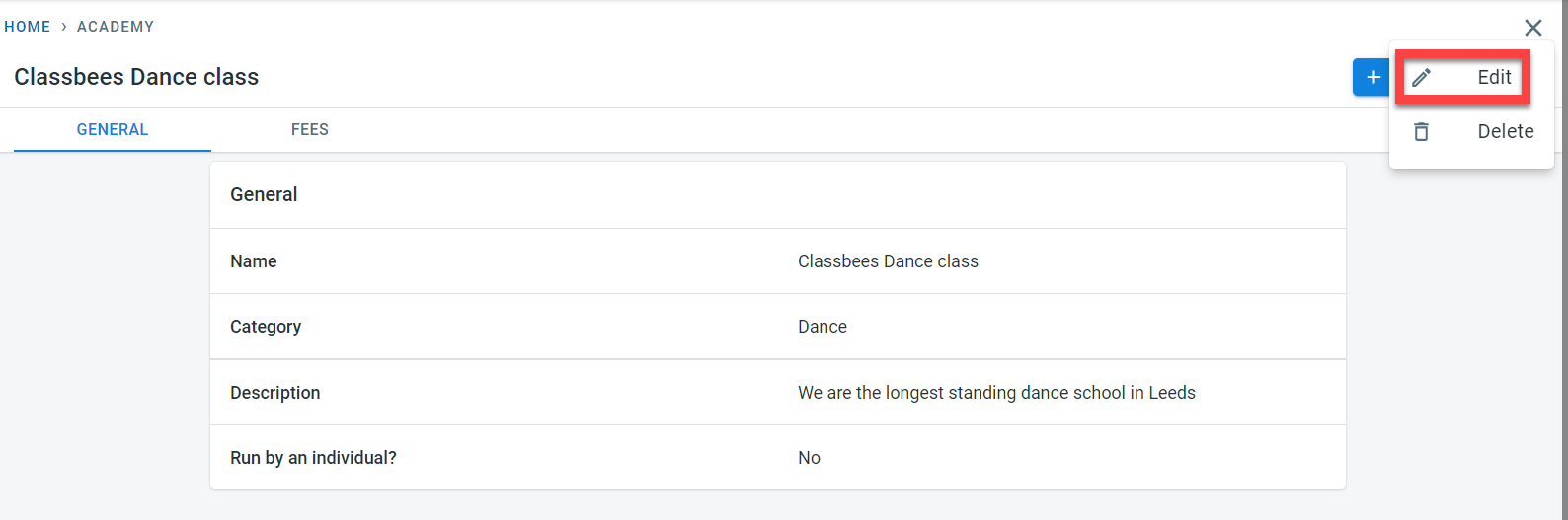Click the Category field label
1568x520 pixels.
coord(266,327)
